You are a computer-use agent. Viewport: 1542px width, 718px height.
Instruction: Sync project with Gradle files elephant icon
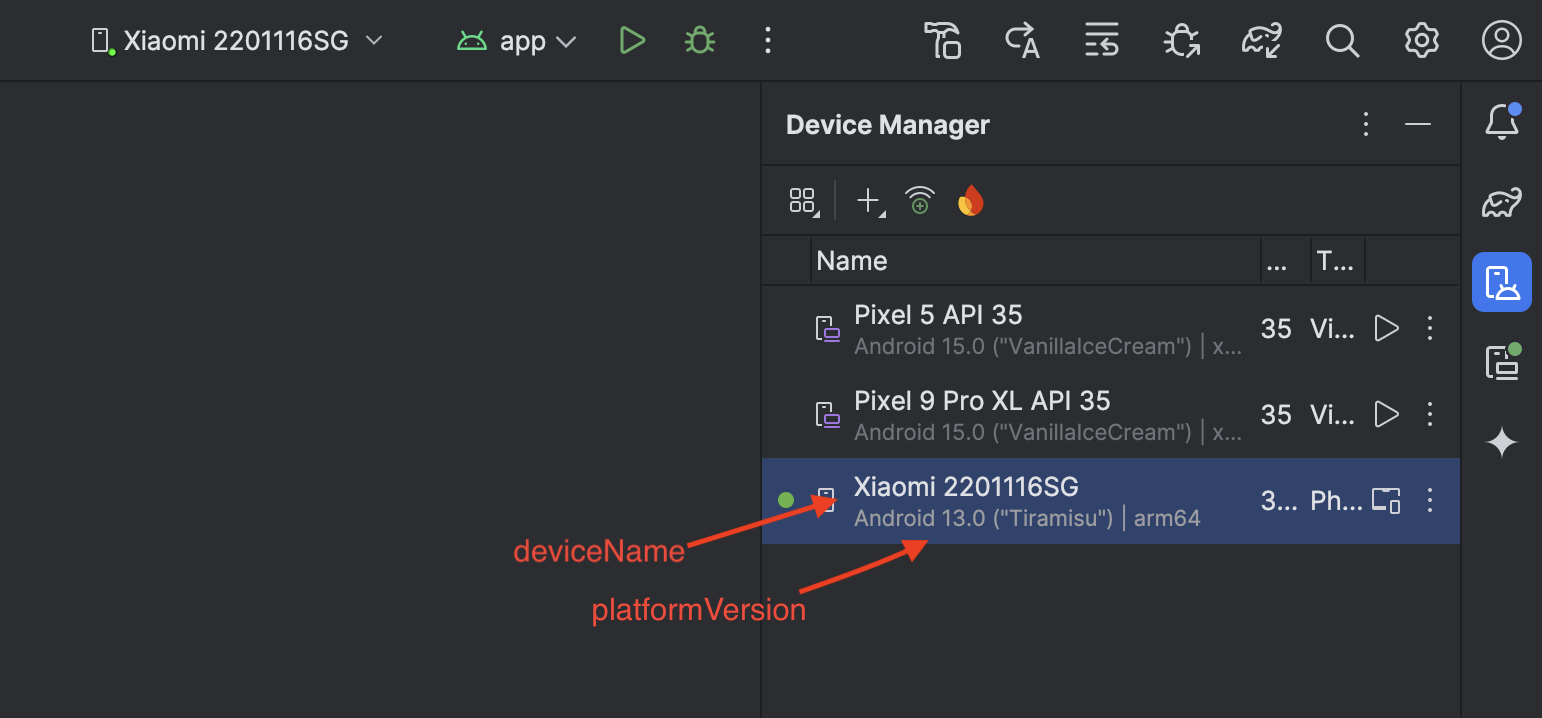click(1261, 41)
